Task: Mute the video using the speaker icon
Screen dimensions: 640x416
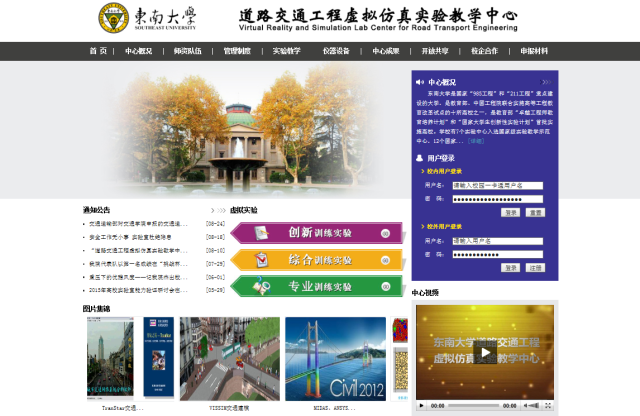Action: [x=530, y=406]
